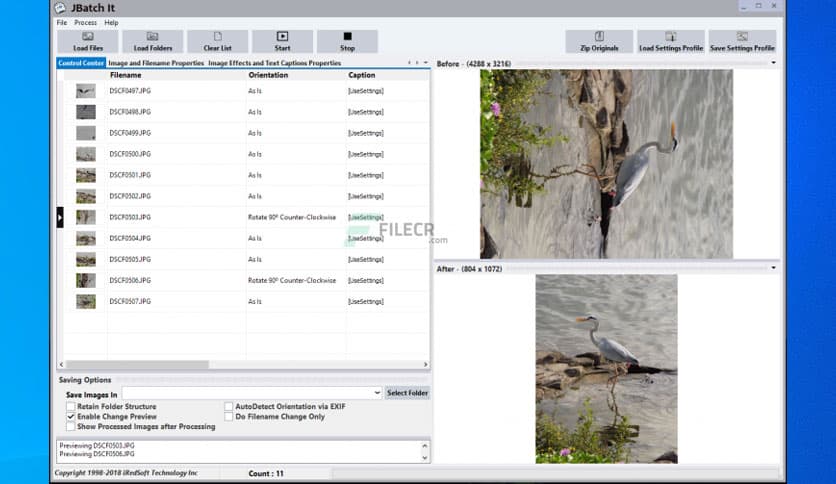Toggle Enable Change Preview checkbox
This screenshot has height=484, width=836.
point(70,416)
